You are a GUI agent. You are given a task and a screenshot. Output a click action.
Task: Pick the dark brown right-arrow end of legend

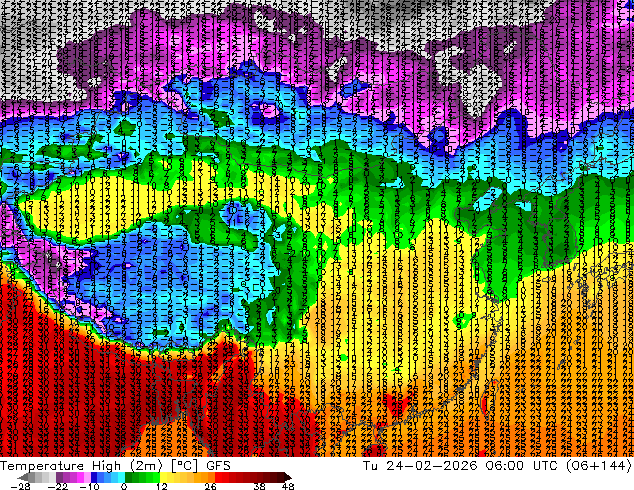coord(287,477)
